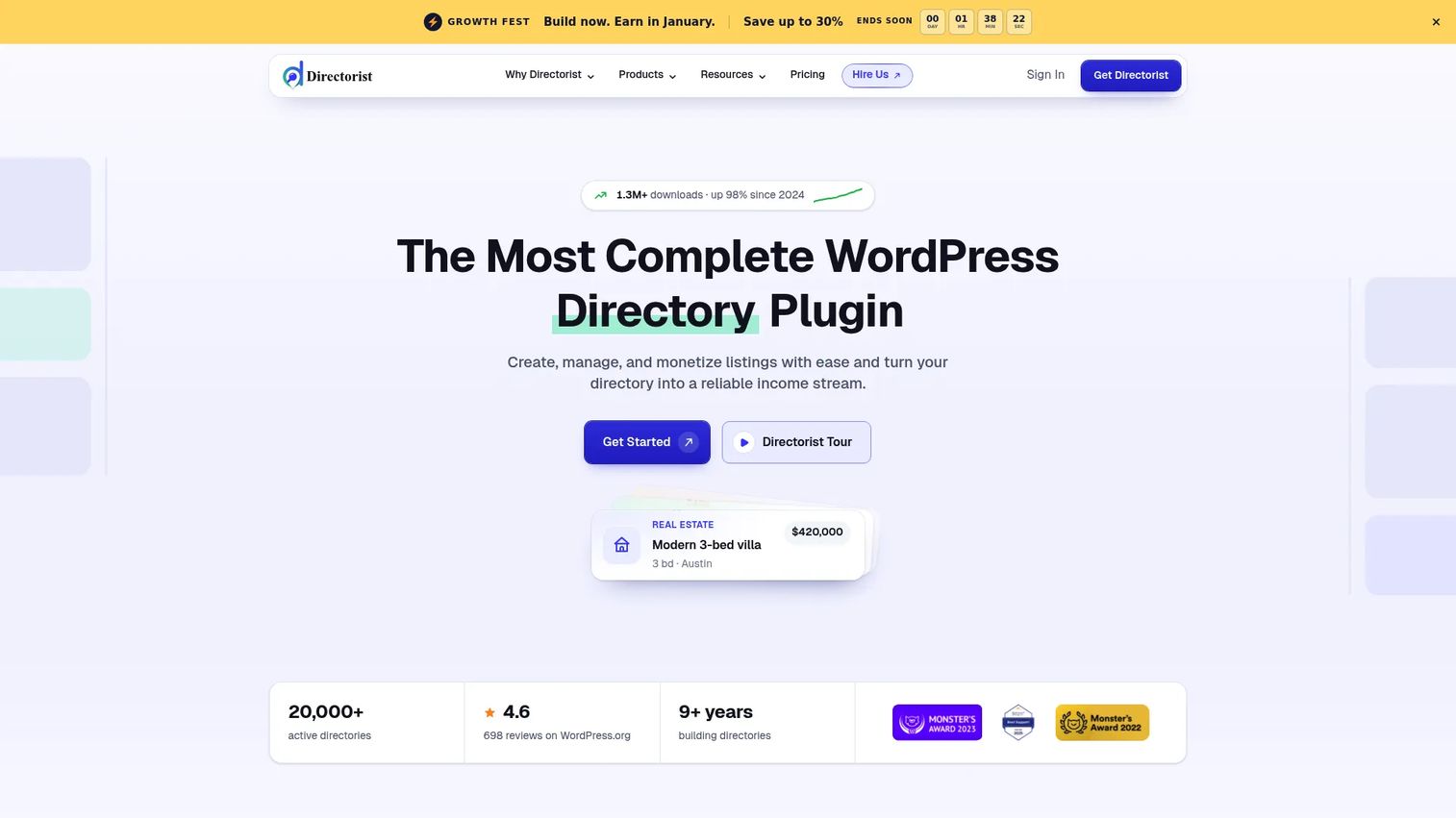Click the play icon on Directorist Tour
The height and width of the screenshot is (818, 1456).
coord(743,442)
